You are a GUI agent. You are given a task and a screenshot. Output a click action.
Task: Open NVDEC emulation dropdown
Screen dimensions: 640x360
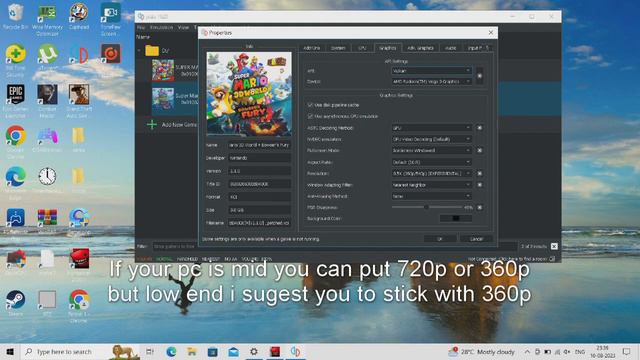(431, 139)
